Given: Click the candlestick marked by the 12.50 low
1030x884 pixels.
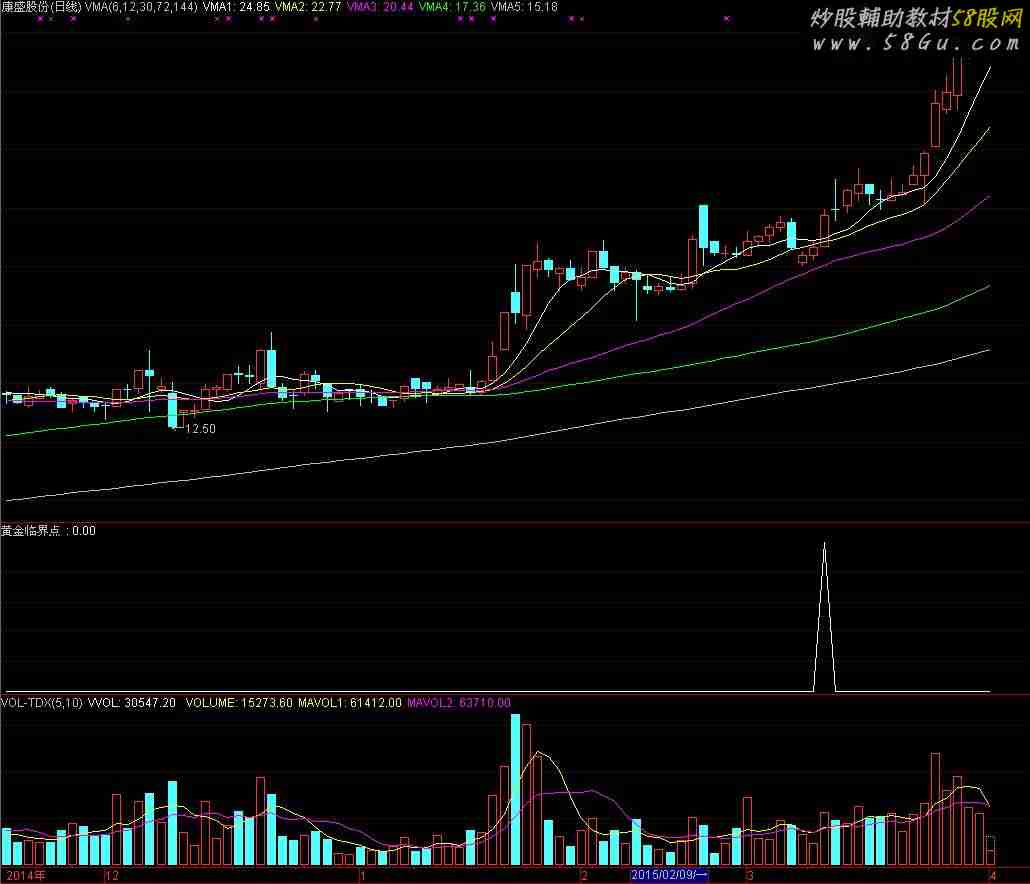Looking at the screenshot, I should (173, 410).
